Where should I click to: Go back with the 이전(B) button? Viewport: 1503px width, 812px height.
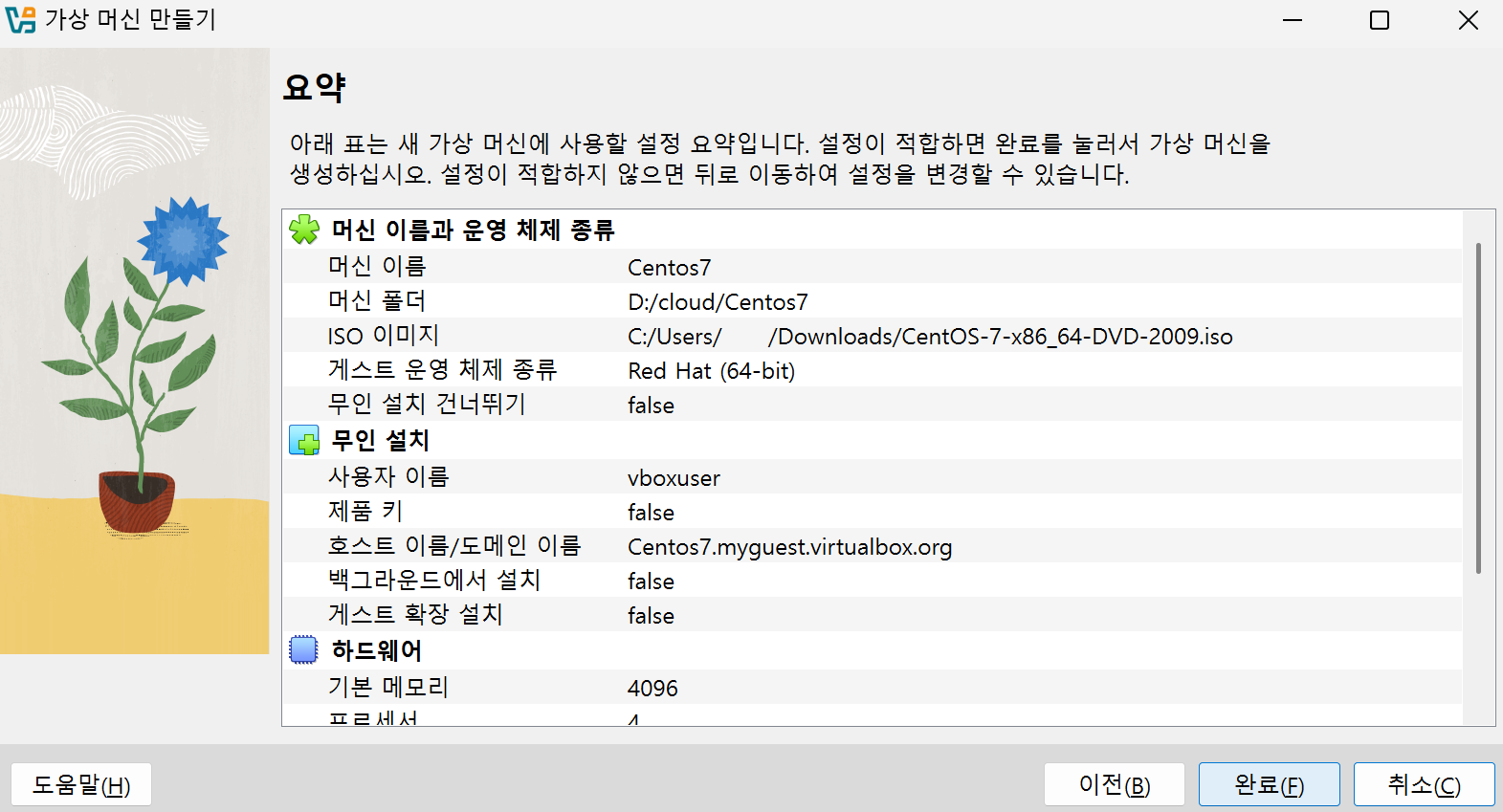pyautogui.click(x=1115, y=784)
